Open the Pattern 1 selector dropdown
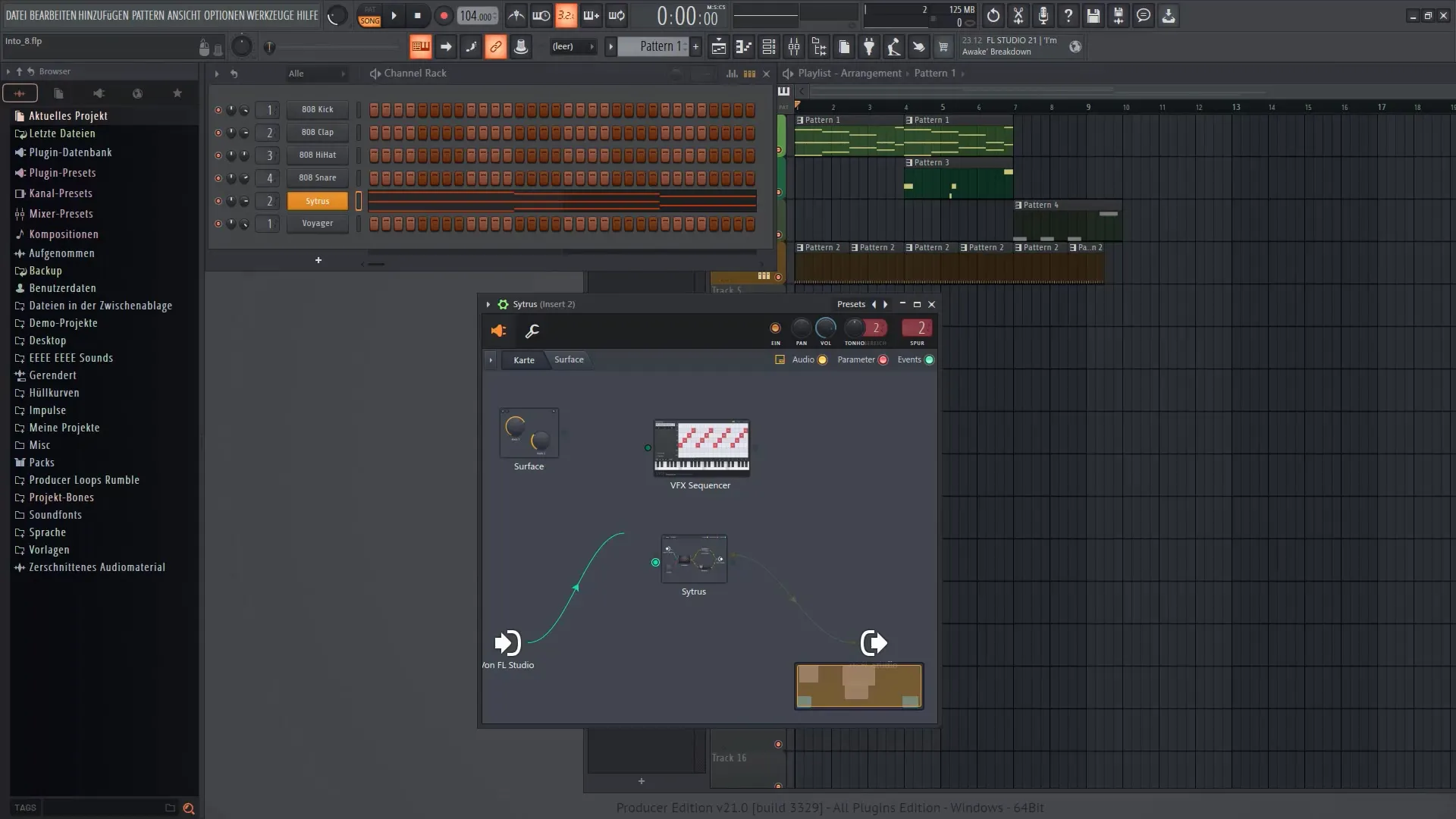 click(654, 47)
